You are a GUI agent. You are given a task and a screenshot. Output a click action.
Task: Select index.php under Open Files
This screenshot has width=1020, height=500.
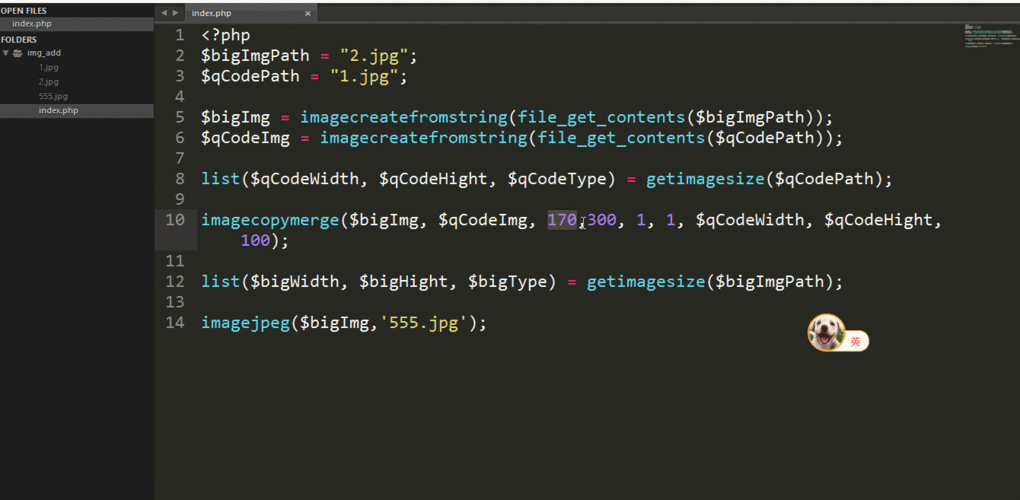pyautogui.click(x=31, y=23)
